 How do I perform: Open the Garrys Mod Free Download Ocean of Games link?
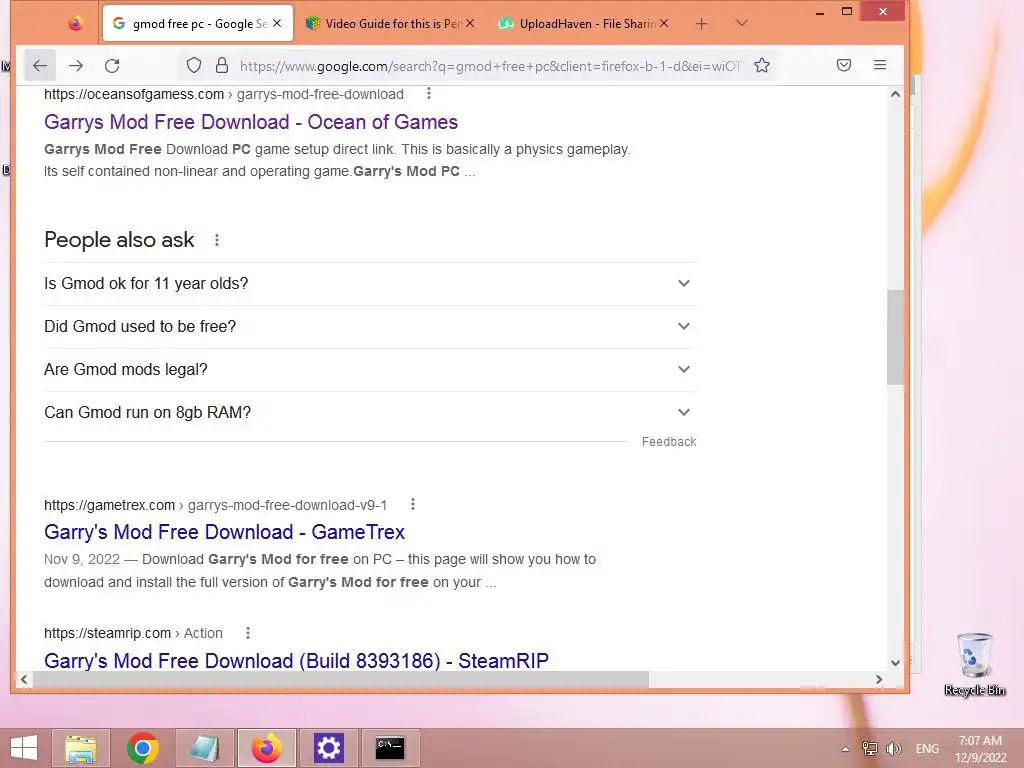coord(251,122)
